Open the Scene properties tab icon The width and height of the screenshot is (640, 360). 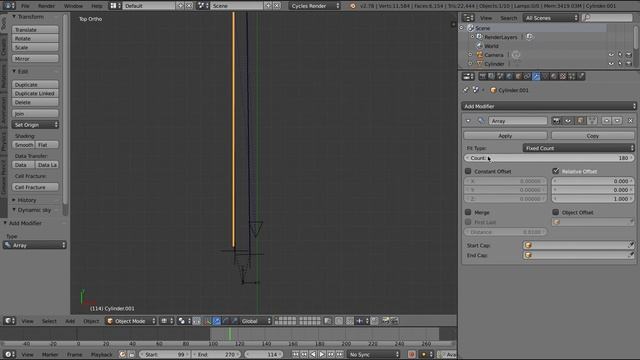(500, 76)
